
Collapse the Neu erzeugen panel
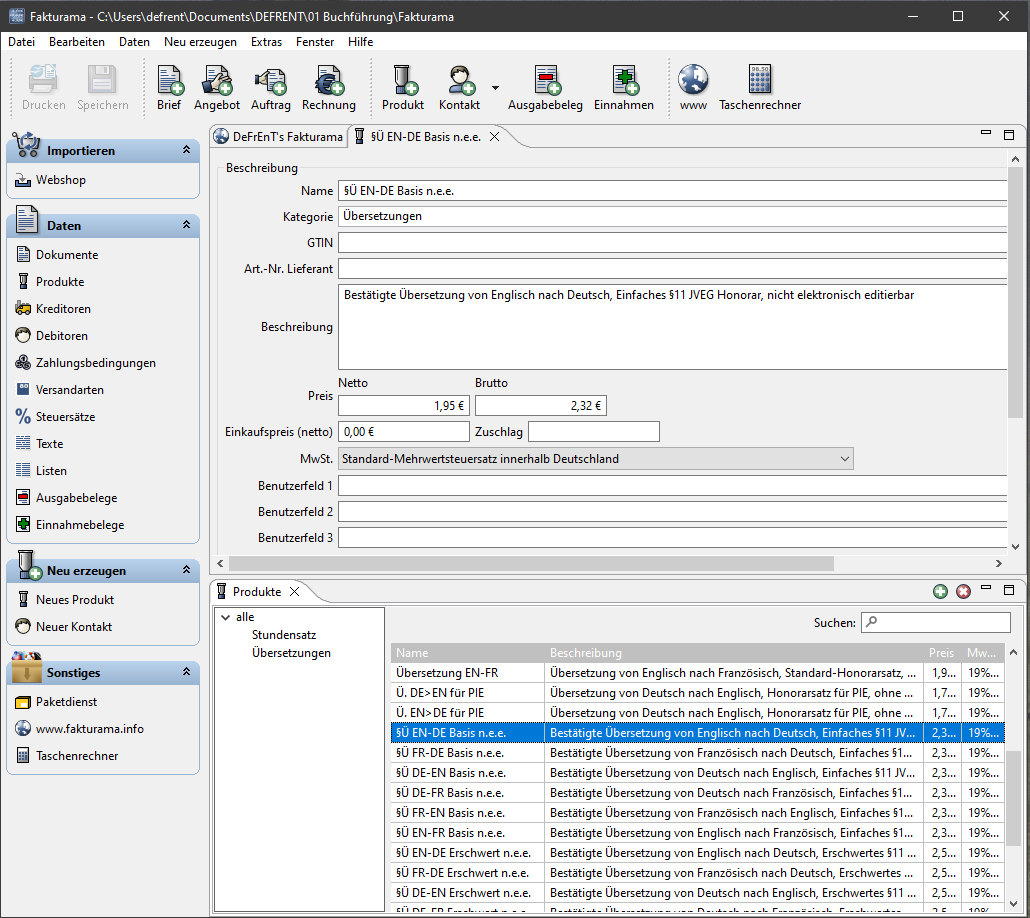tap(187, 570)
